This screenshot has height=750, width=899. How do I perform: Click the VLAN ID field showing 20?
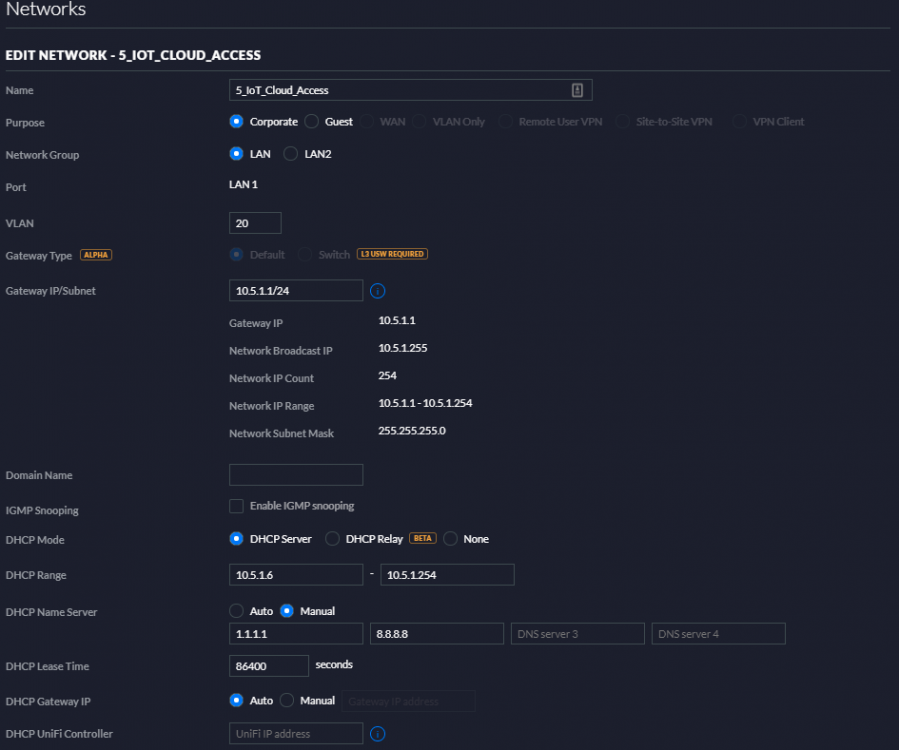(255, 223)
